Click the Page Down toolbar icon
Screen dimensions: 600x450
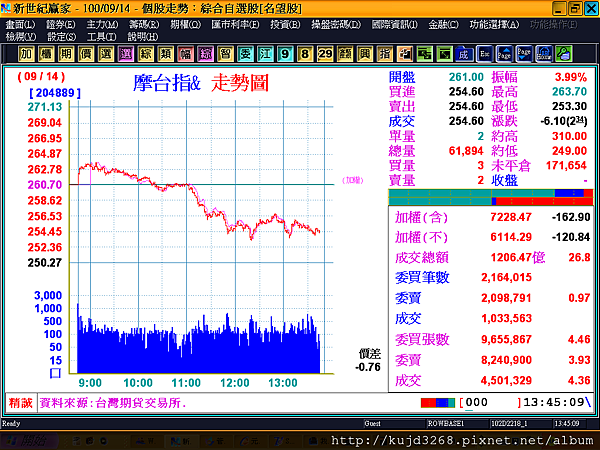tap(524, 54)
